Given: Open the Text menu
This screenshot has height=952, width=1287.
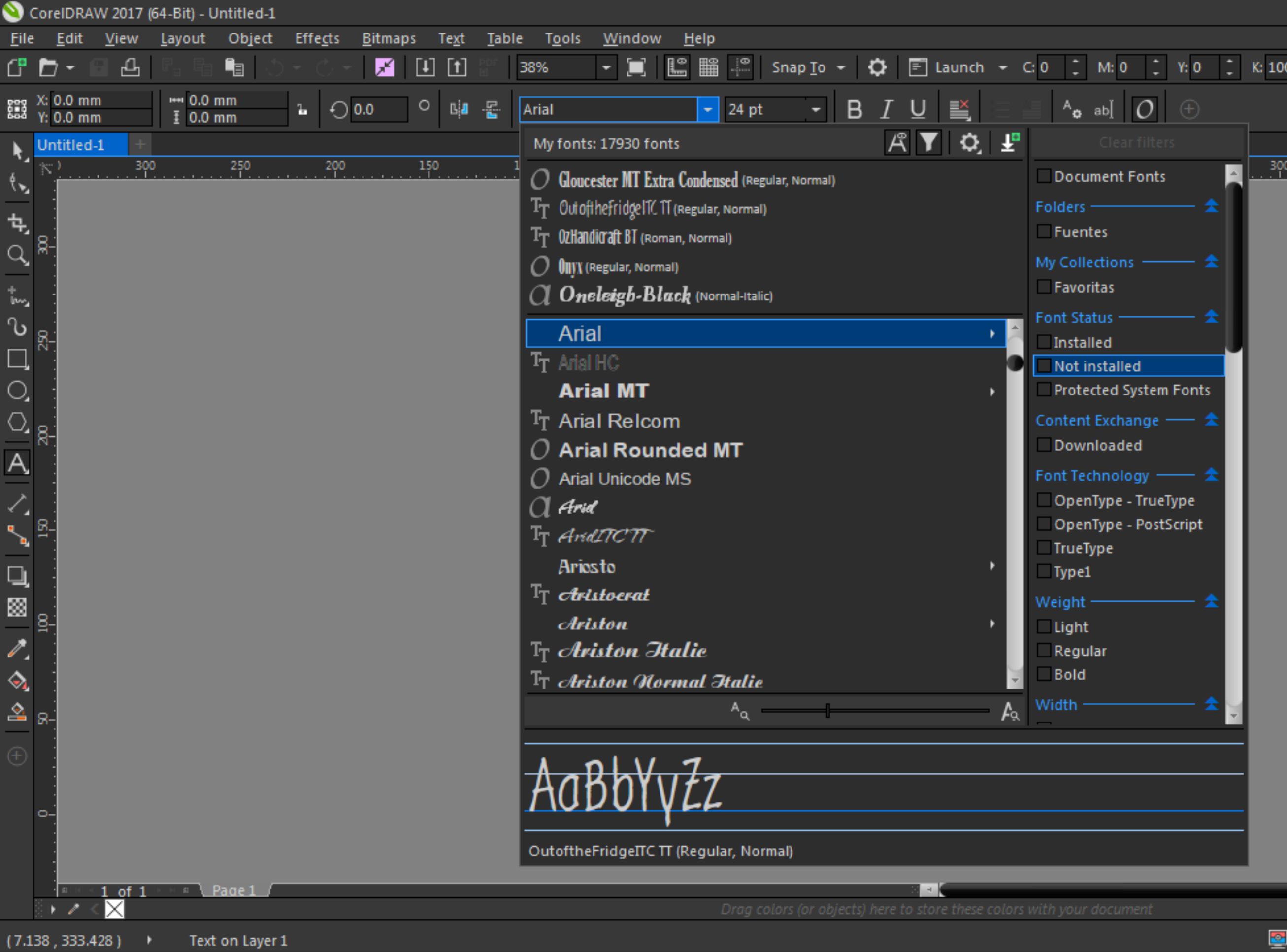Looking at the screenshot, I should tap(451, 38).
